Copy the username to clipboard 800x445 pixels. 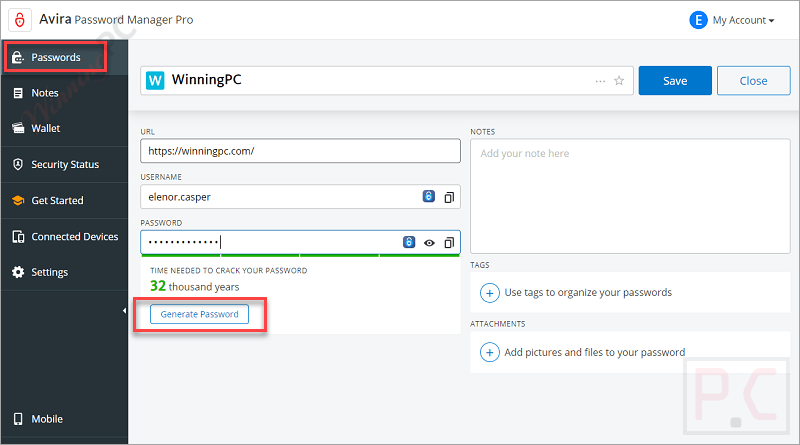(x=449, y=197)
